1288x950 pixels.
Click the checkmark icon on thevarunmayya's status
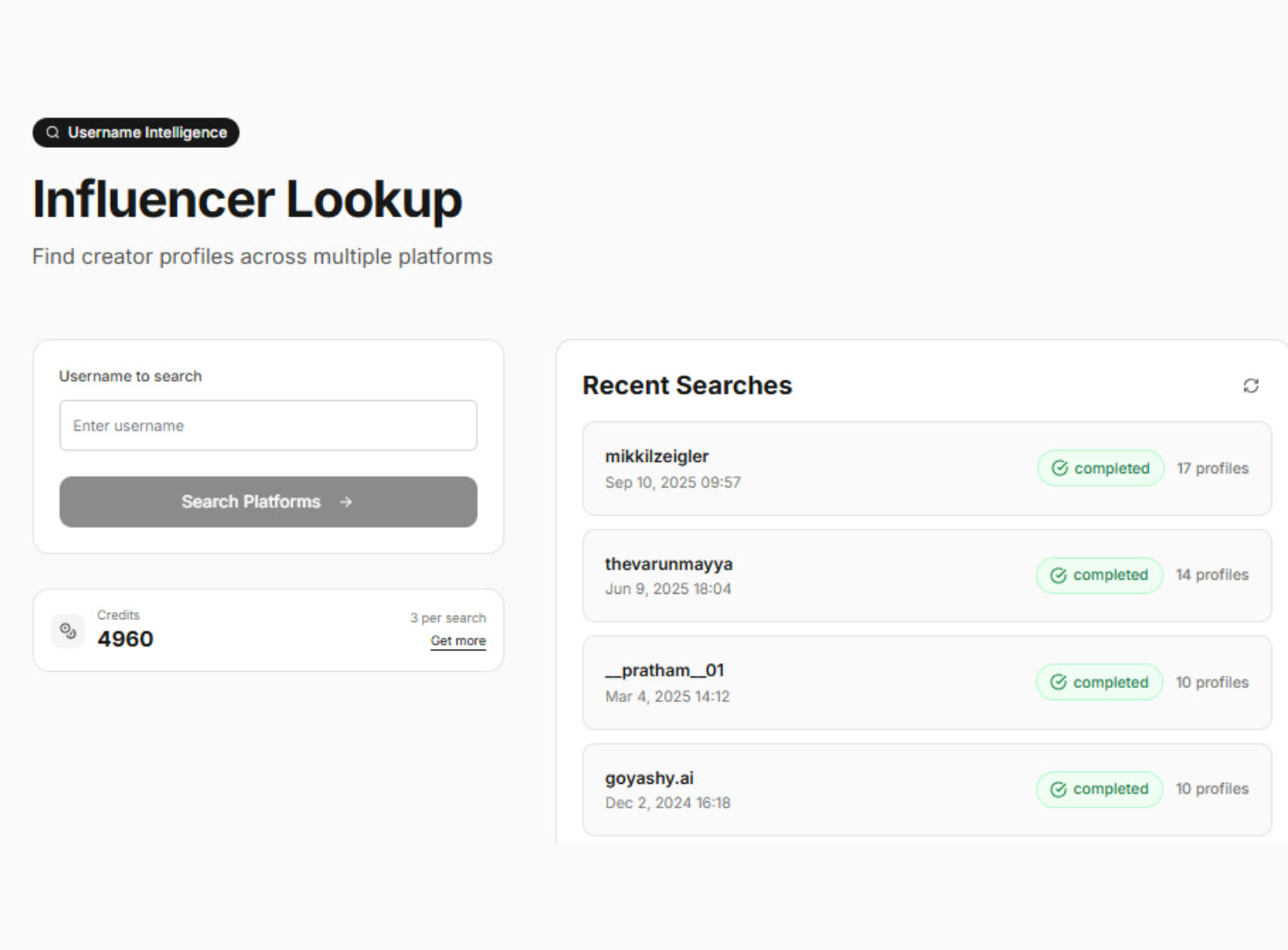coord(1058,575)
